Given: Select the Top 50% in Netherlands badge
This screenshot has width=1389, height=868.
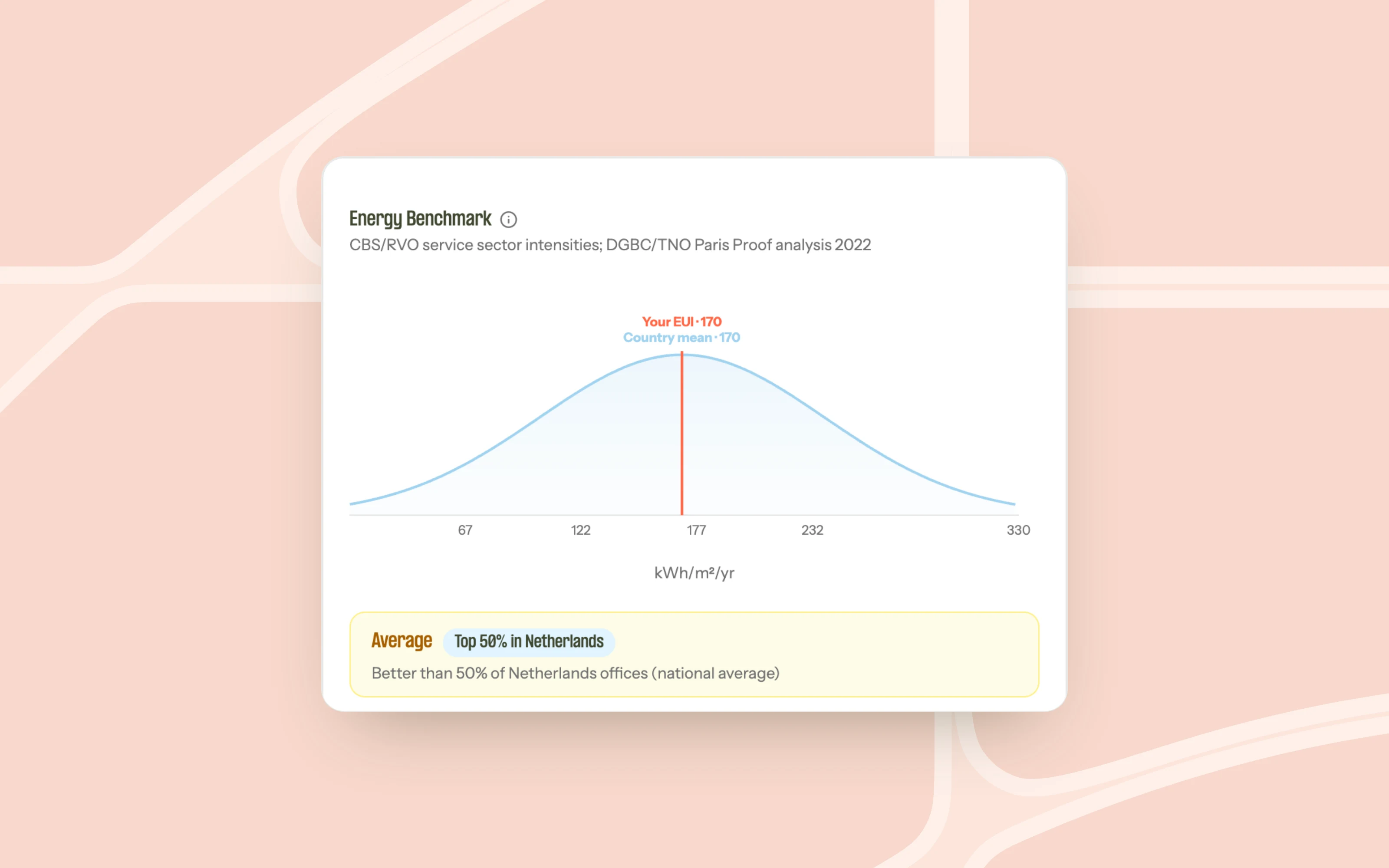Looking at the screenshot, I should [529, 641].
